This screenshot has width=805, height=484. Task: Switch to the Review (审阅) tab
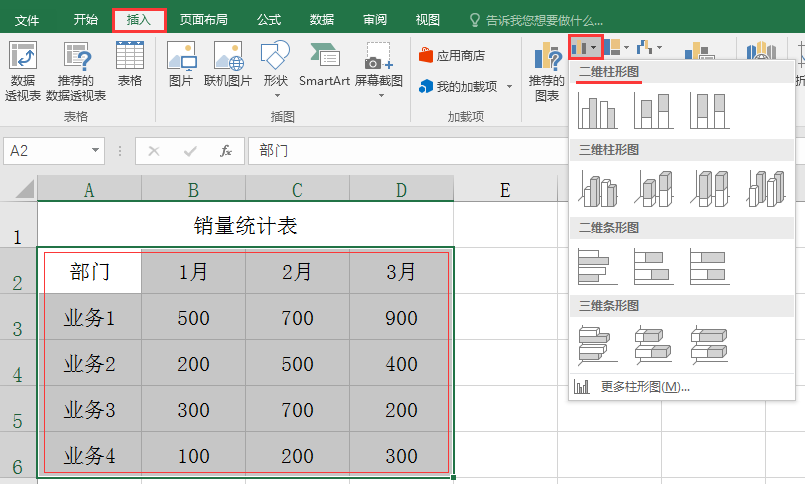pyautogui.click(x=375, y=20)
